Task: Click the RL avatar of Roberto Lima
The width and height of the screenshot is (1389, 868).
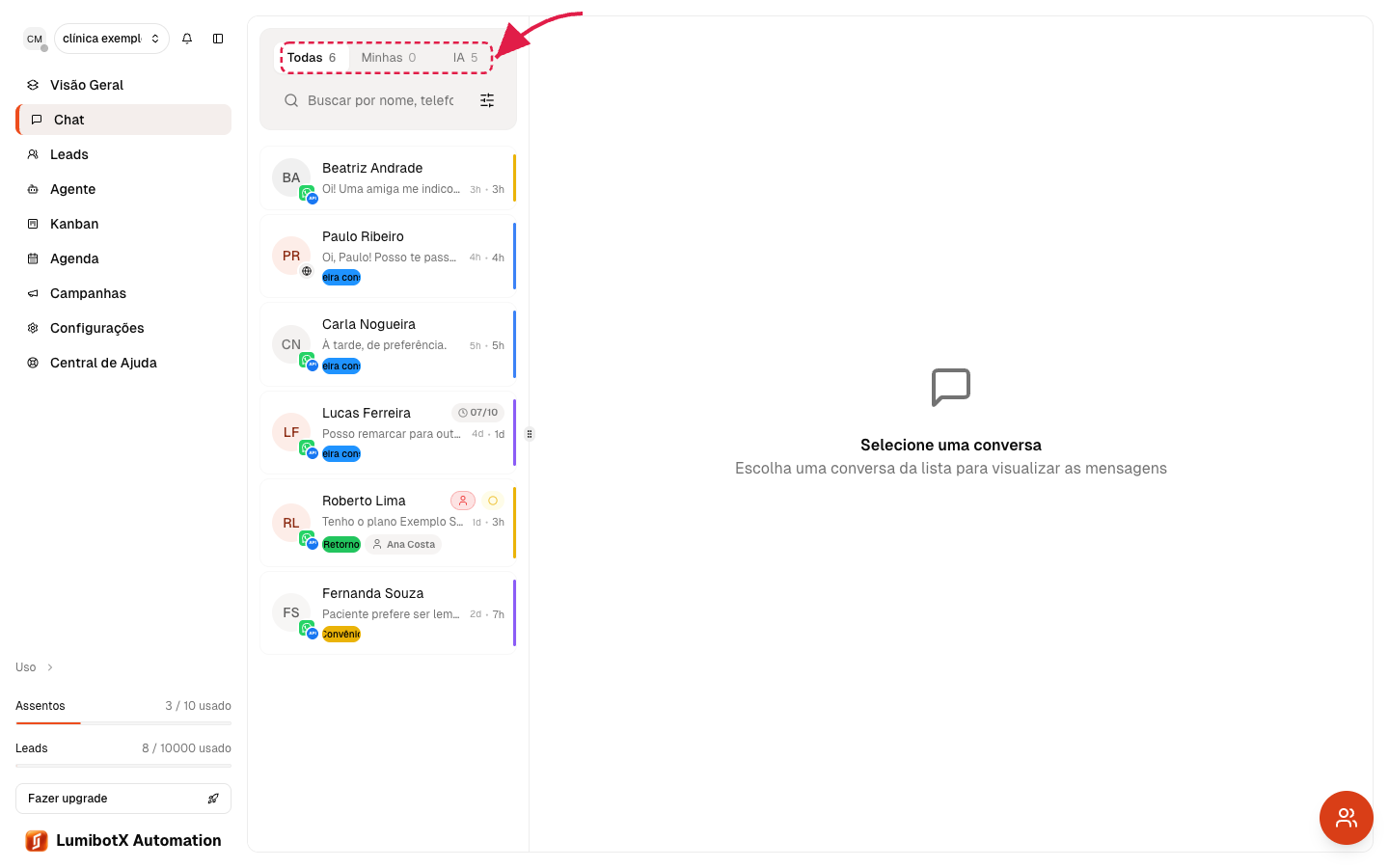Action: pos(291,523)
